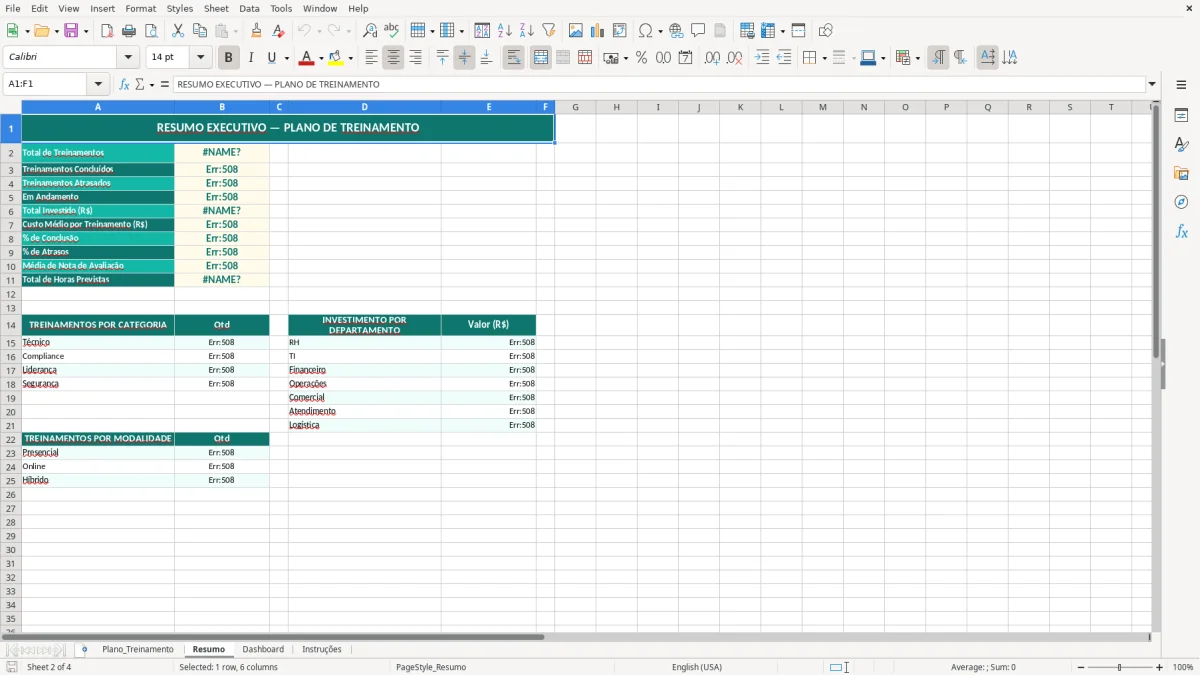The height and width of the screenshot is (675, 1200).
Task: Expand the formula bar input line
Action: pos(1152,85)
